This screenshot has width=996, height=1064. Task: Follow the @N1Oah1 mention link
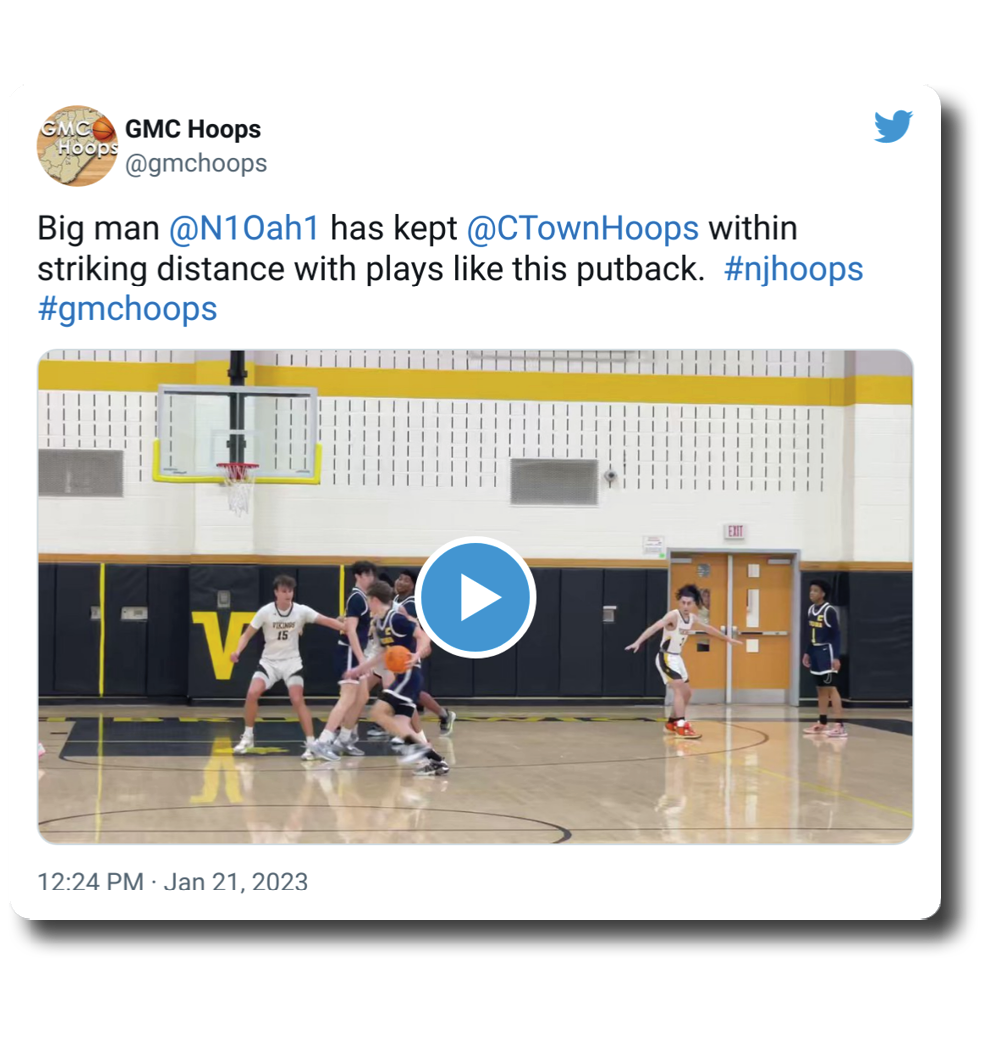tap(244, 228)
